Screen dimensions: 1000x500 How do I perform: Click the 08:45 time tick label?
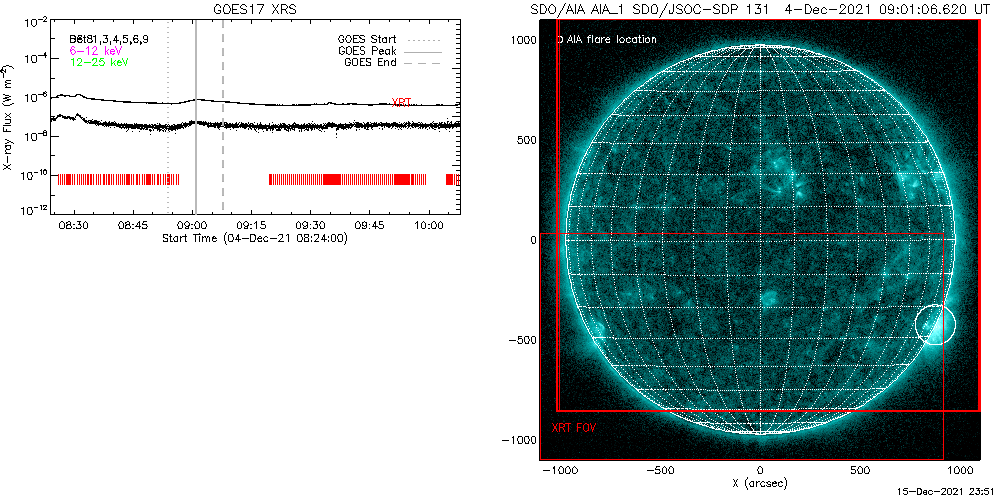coord(133,225)
